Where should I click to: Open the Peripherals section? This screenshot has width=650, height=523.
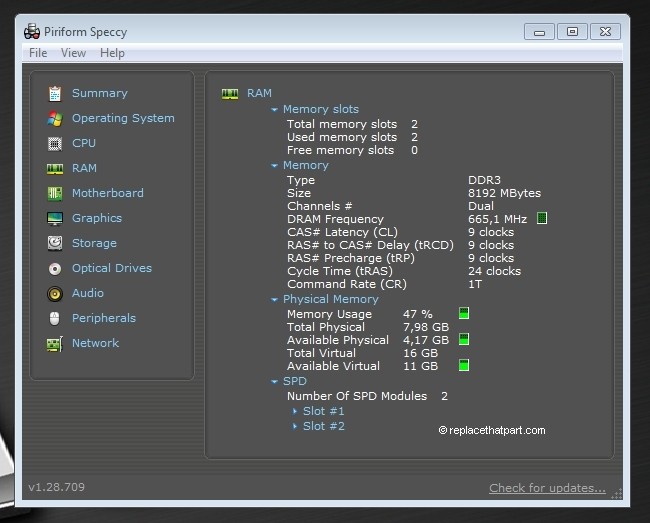104,318
